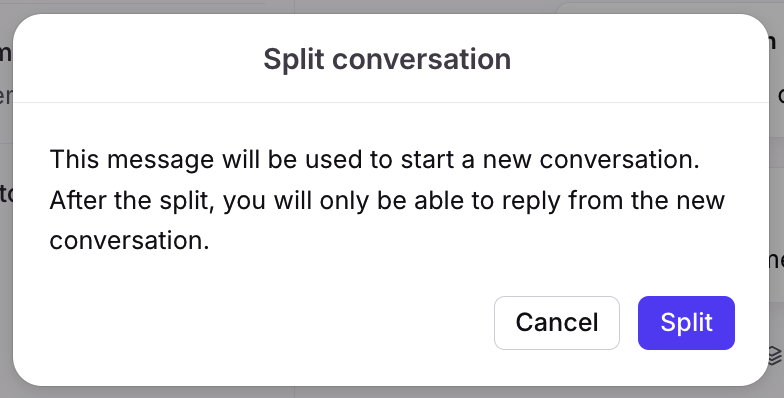
Task: Click the gap between the Cancel and Split buttons
Action: (629, 322)
